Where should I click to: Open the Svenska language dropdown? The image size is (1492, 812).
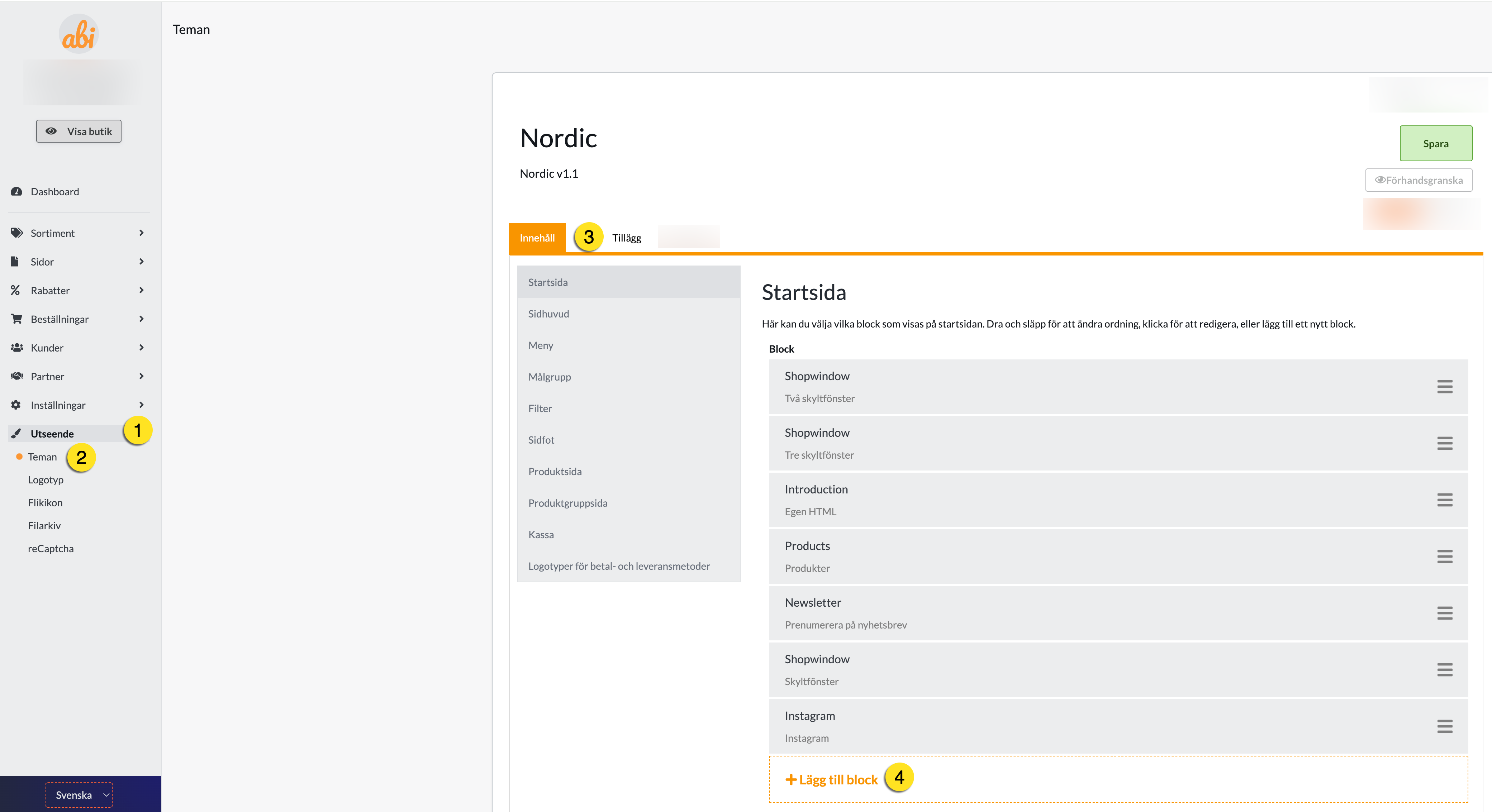79,795
